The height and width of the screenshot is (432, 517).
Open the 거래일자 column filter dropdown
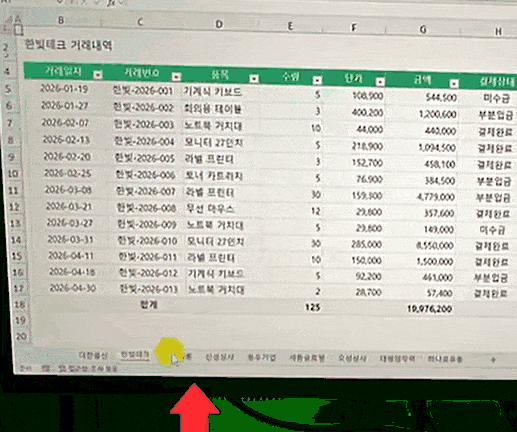[x=98, y=75]
